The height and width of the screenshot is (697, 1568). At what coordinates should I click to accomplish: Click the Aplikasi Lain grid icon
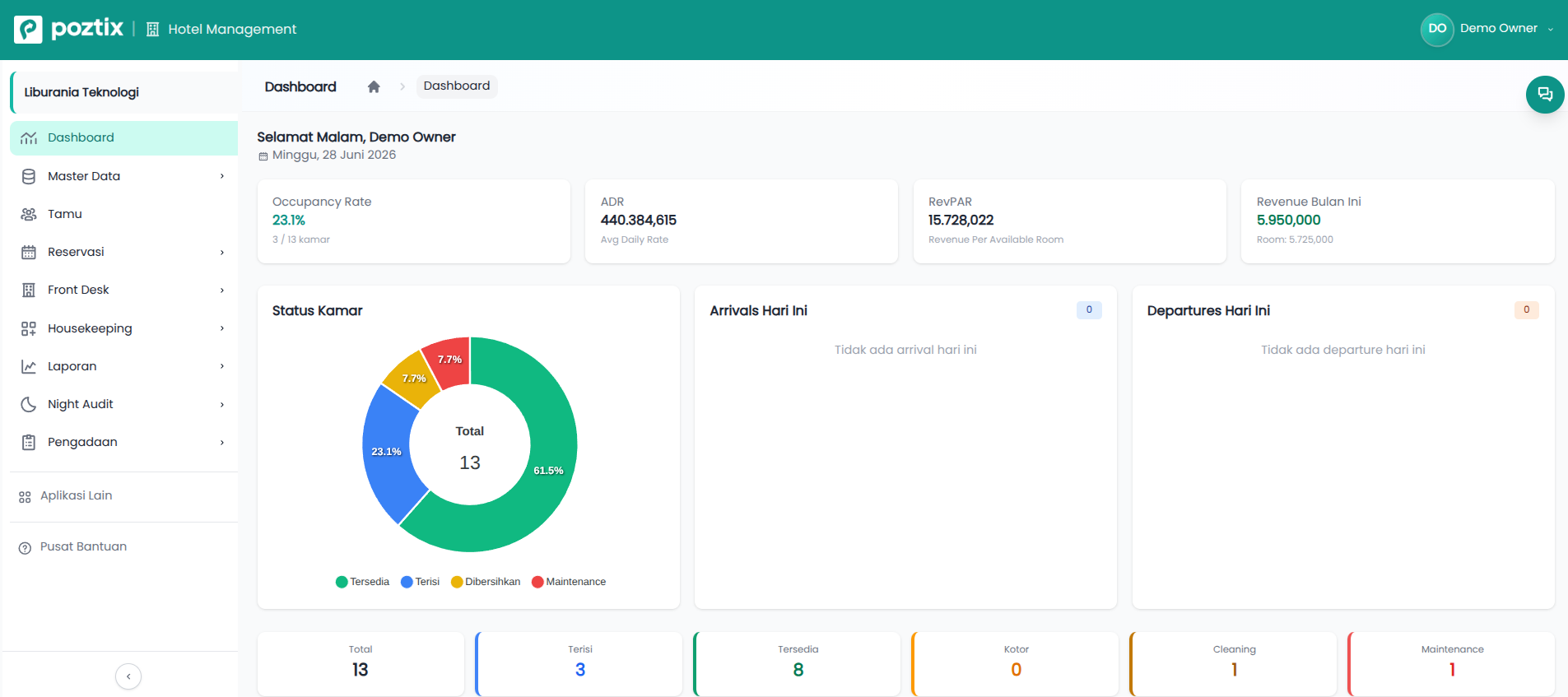25,497
